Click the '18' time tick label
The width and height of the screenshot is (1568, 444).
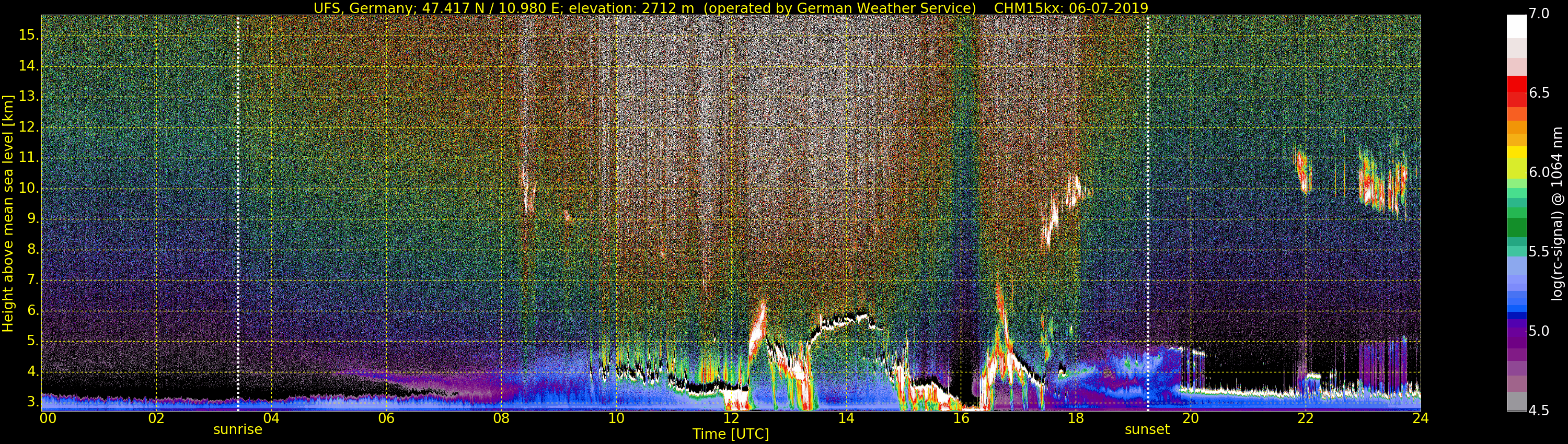coord(1076,418)
